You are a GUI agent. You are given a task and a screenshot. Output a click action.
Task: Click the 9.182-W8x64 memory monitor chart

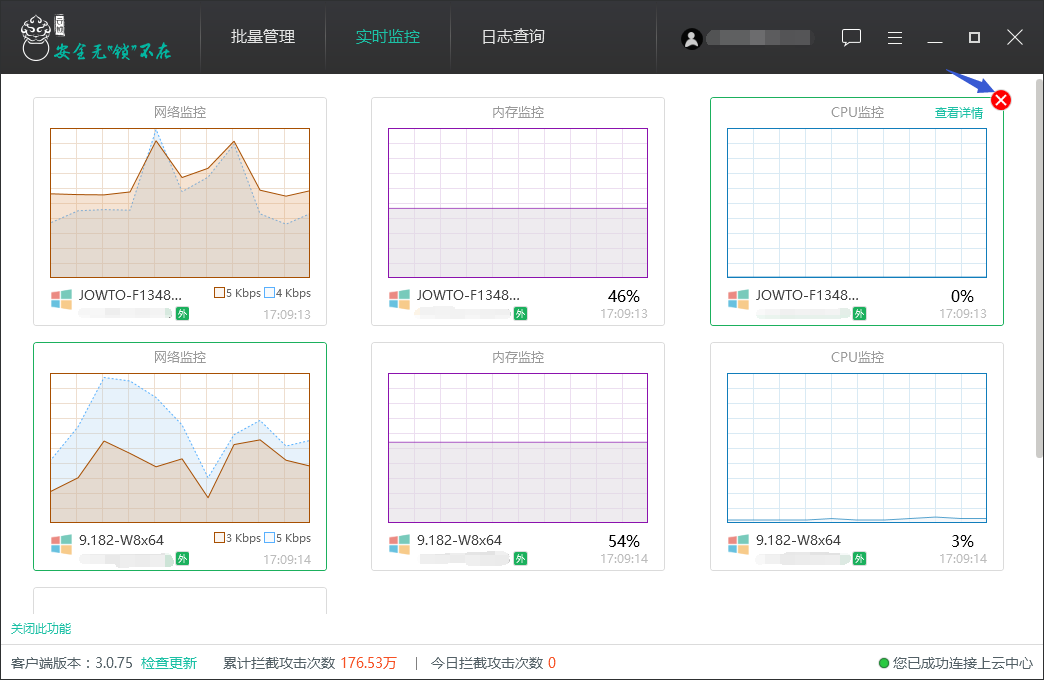pos(518,447)
